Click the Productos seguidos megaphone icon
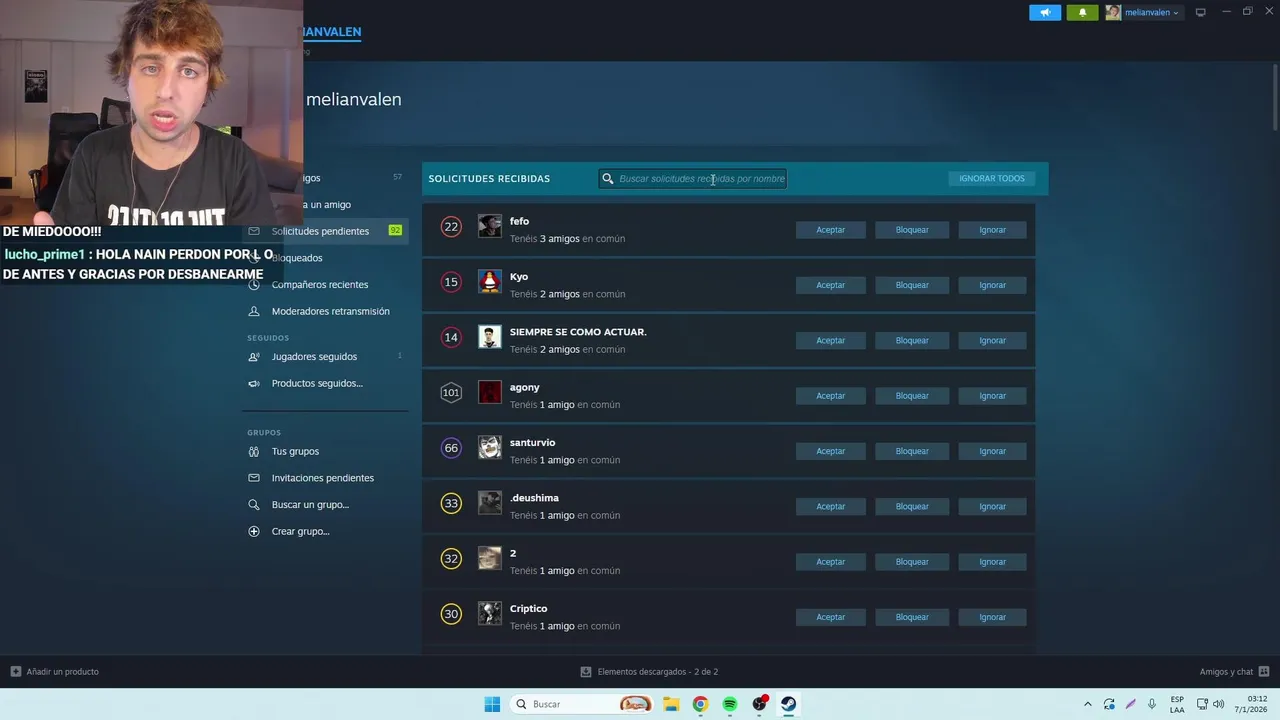Image resolution: width=1280 pixels, height=720 pixels. [x=254, y=383]
